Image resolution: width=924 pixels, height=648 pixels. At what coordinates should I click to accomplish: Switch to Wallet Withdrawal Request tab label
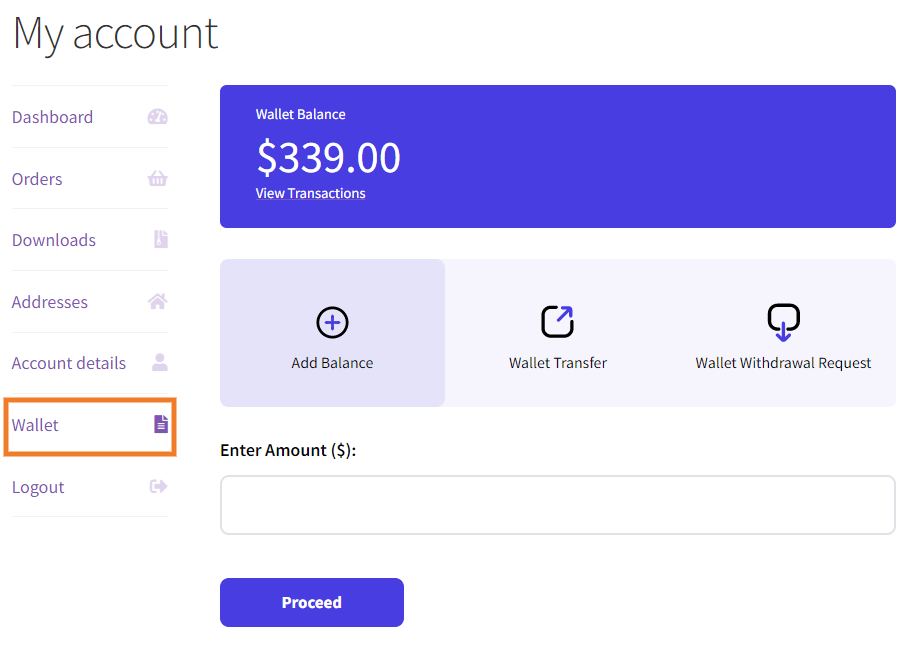783,363
